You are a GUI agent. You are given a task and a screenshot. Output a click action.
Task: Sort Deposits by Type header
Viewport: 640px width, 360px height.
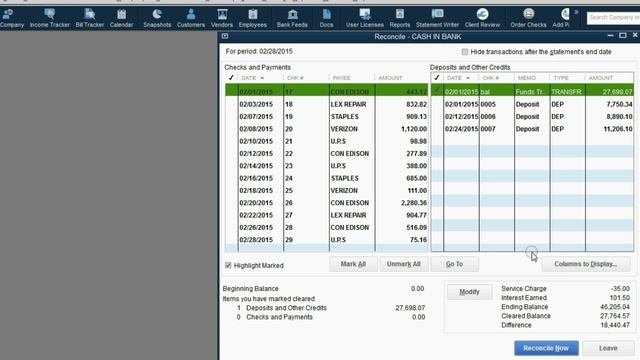567,78
